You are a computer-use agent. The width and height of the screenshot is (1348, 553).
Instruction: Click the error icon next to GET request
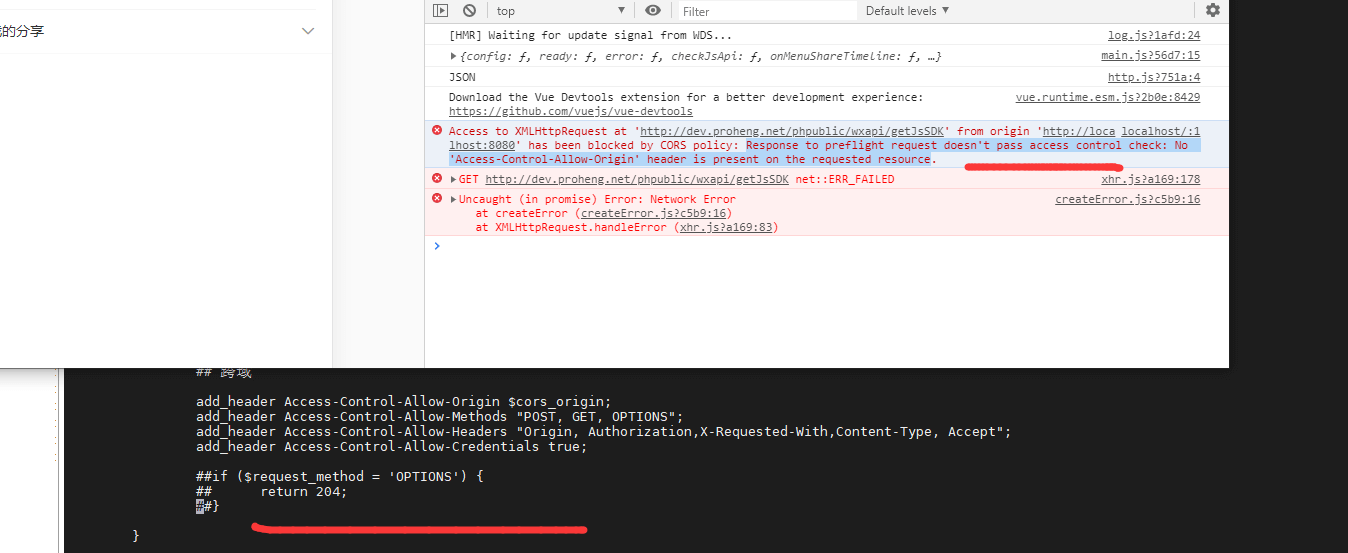pyautogui.click(x=437, y=179)
